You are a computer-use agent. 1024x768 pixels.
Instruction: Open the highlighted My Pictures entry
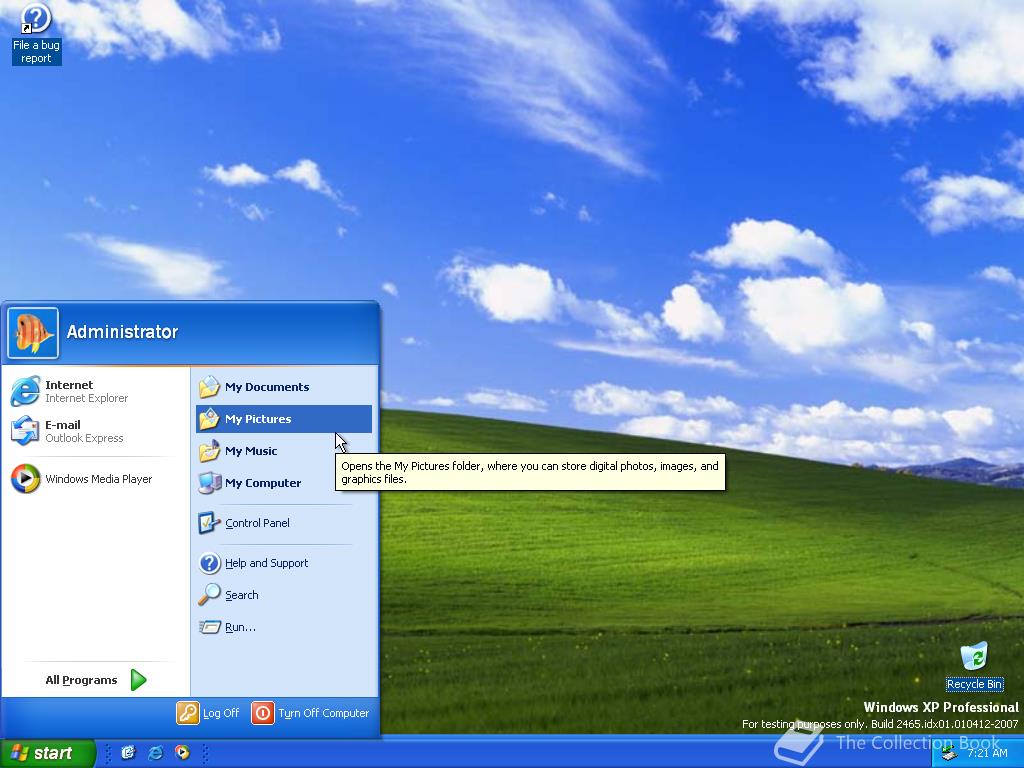[283, 419]
